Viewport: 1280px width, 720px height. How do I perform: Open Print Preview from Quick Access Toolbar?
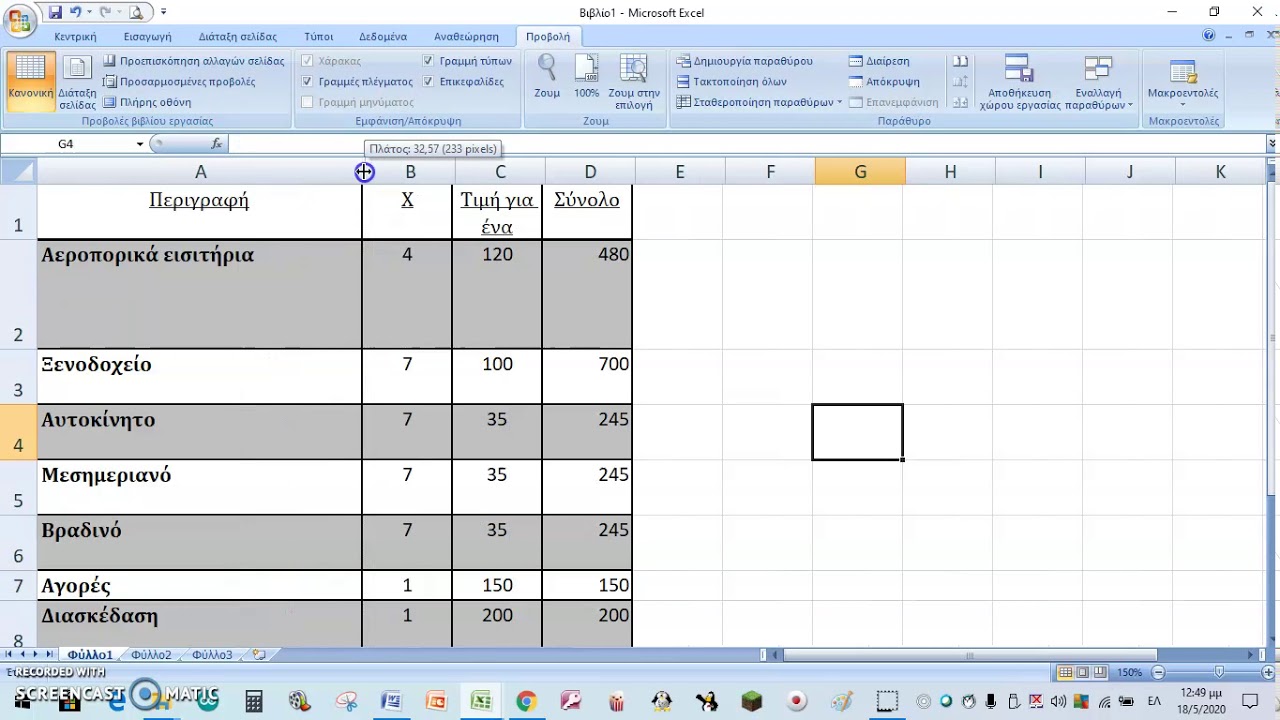pyautogui.click(x=136, y=13)
